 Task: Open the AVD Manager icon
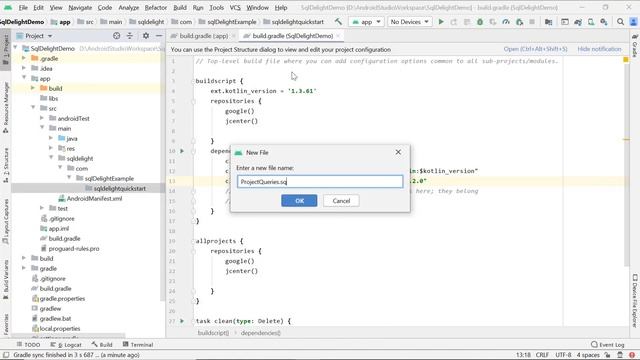591,22
